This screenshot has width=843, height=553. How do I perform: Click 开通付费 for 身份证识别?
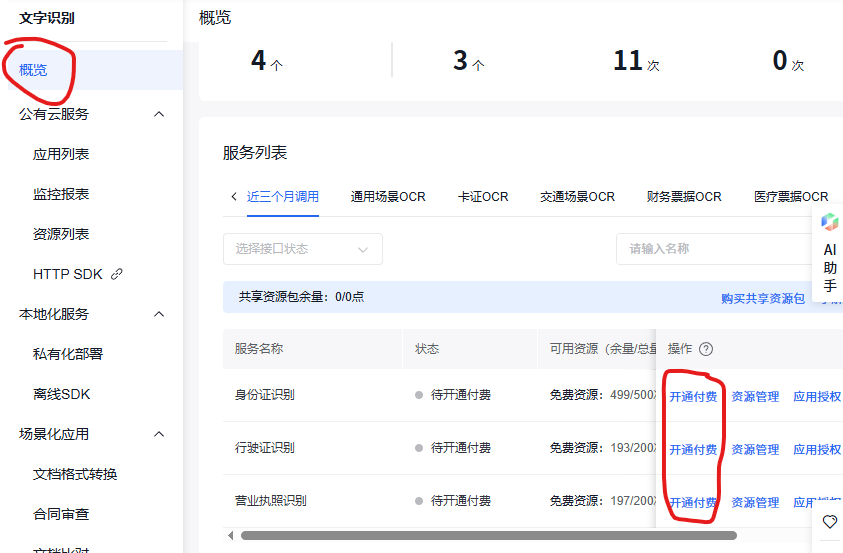(692, 396)
